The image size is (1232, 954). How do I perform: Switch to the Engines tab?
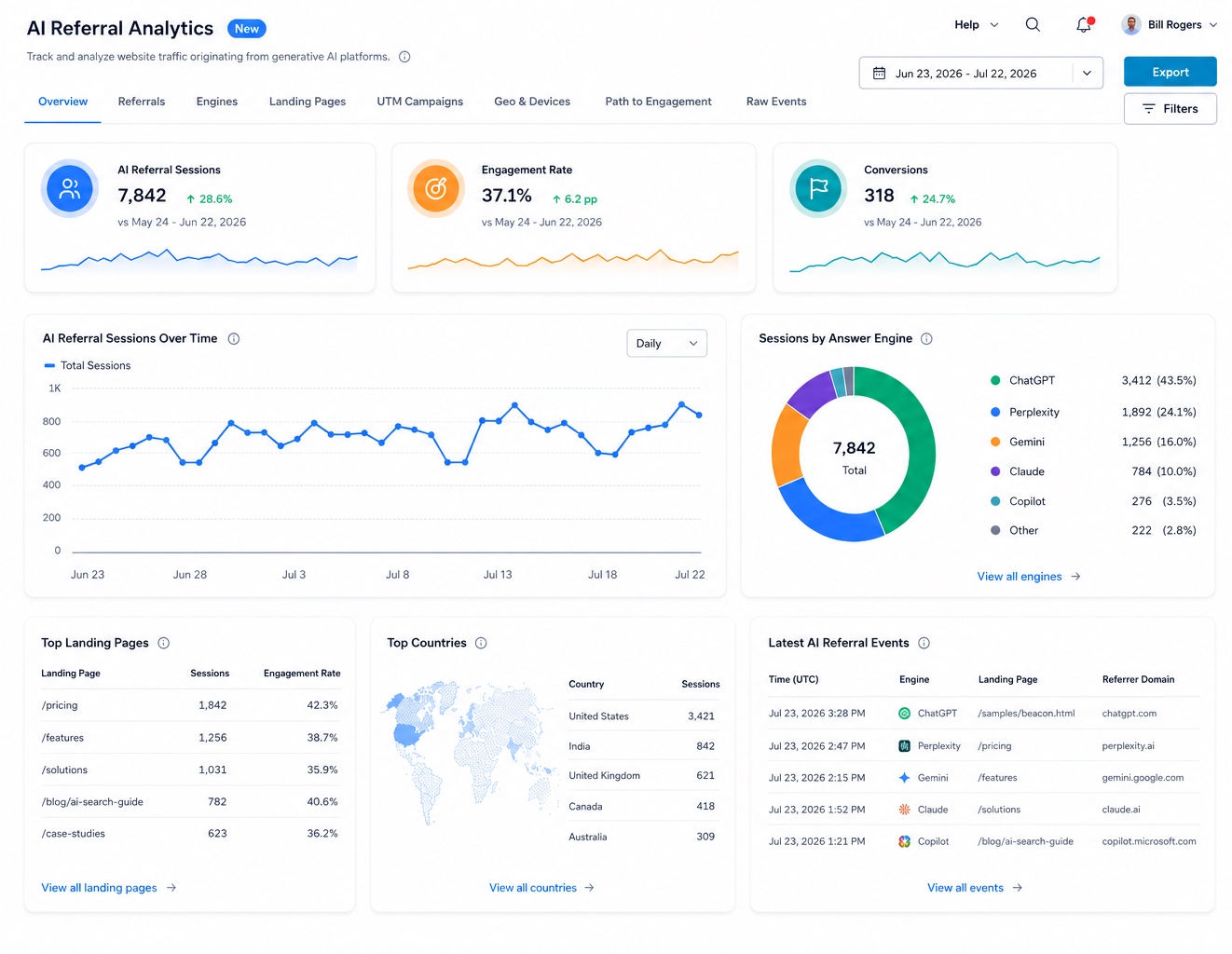(x=217, y=102)
